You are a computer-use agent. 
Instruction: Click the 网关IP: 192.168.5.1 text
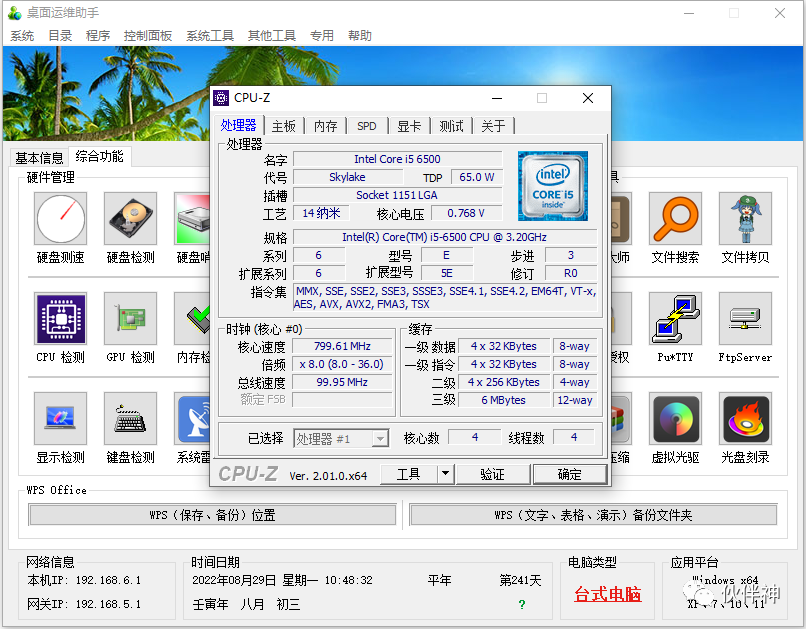point(84,604)
